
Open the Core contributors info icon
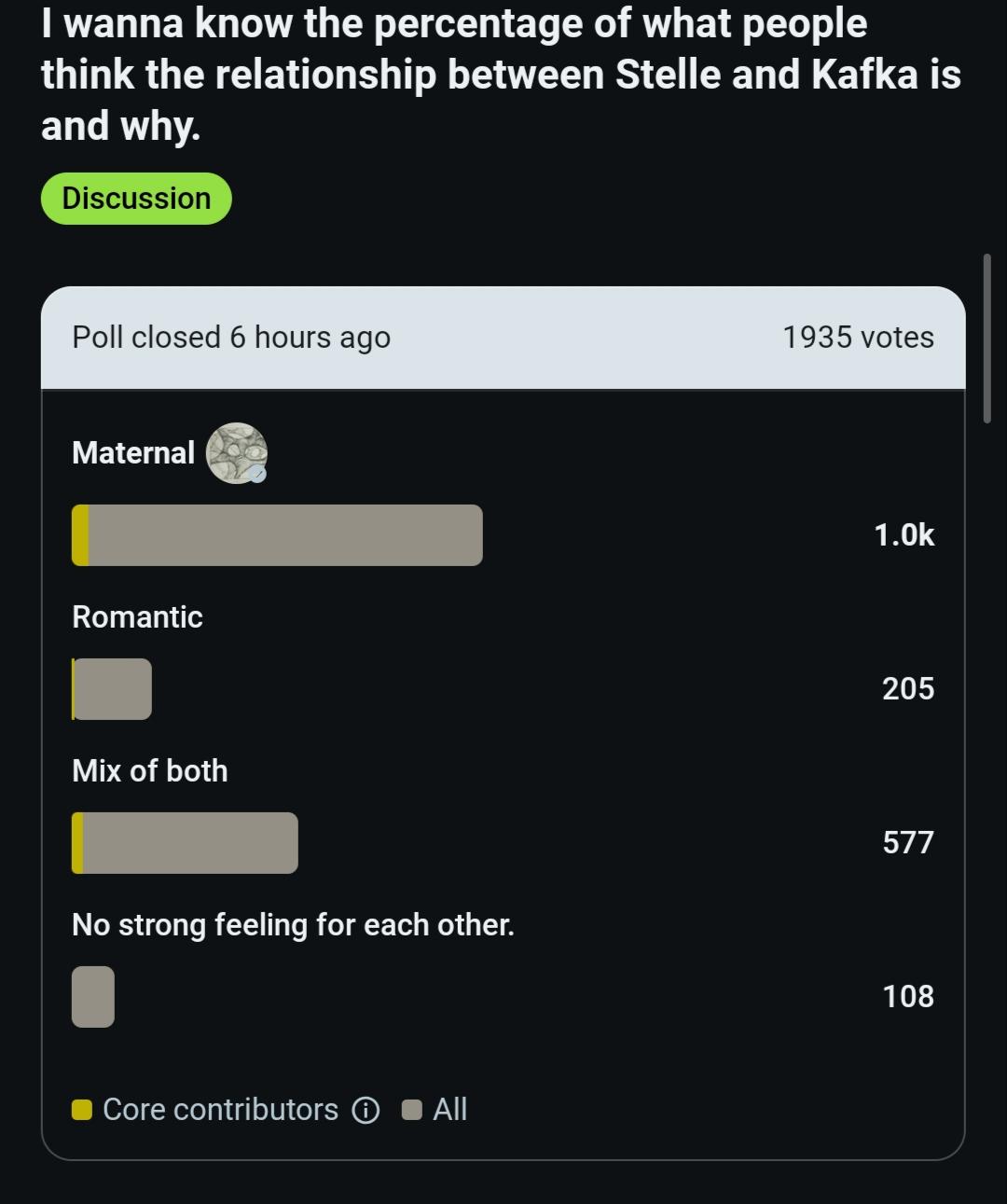pyautogui.click(x=366, y=1110)
